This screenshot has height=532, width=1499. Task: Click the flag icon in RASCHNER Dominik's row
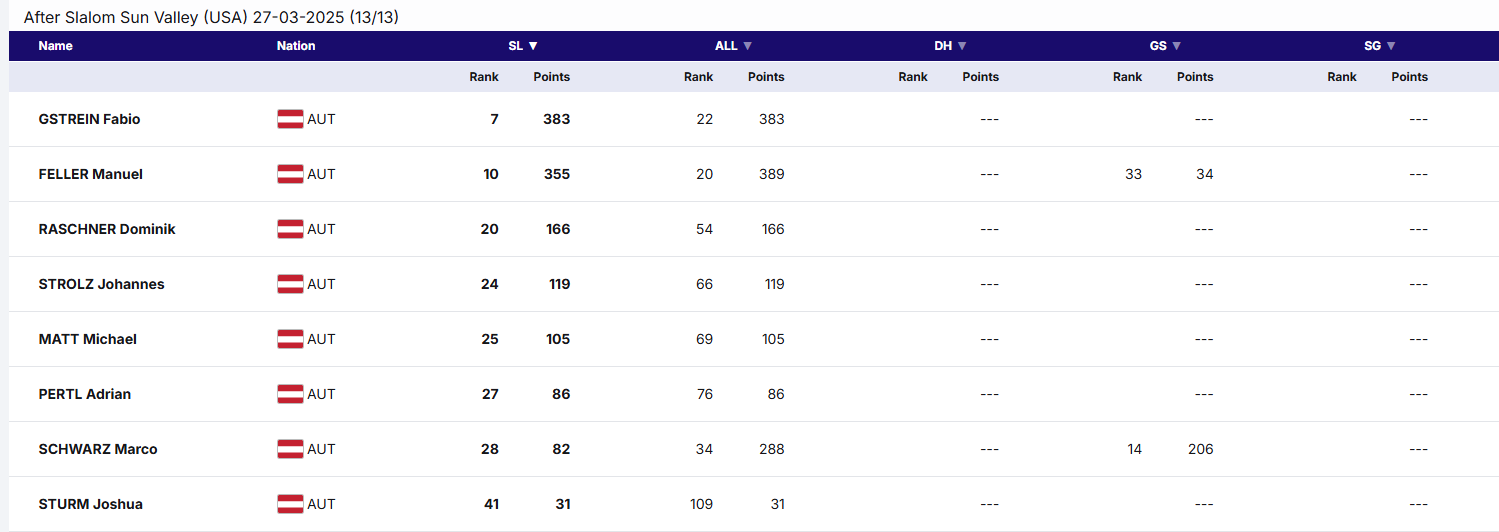290,229
